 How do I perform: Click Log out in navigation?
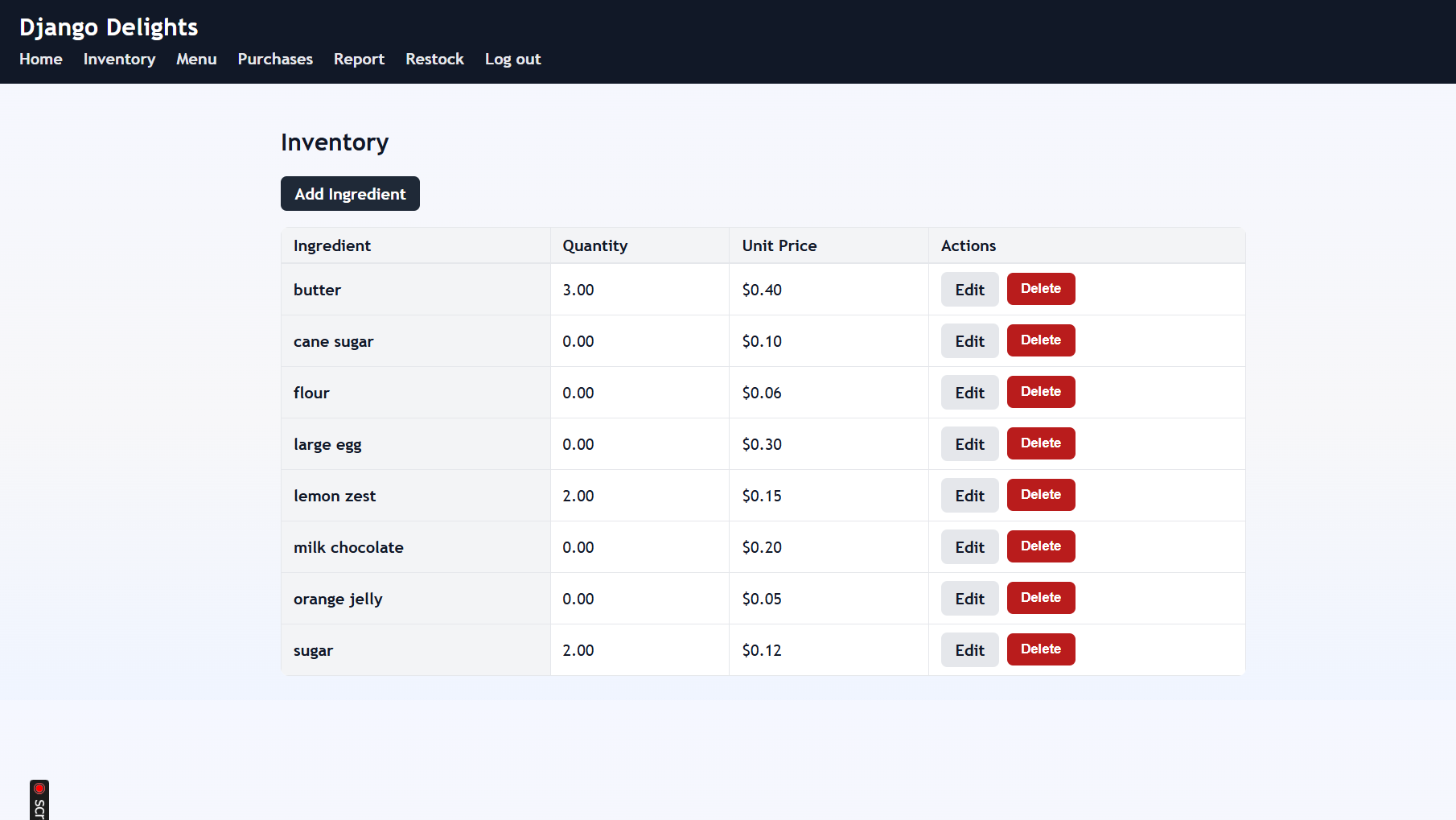coord(512,60)
